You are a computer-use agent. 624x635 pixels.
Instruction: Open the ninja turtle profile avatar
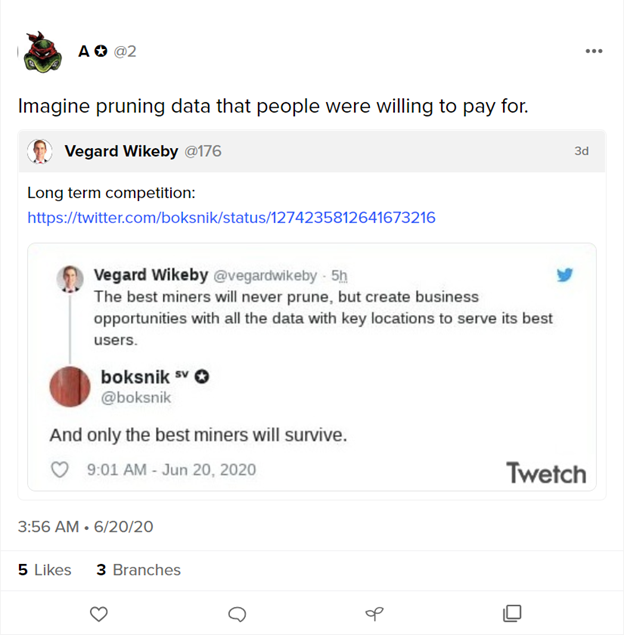pos(43,53)
